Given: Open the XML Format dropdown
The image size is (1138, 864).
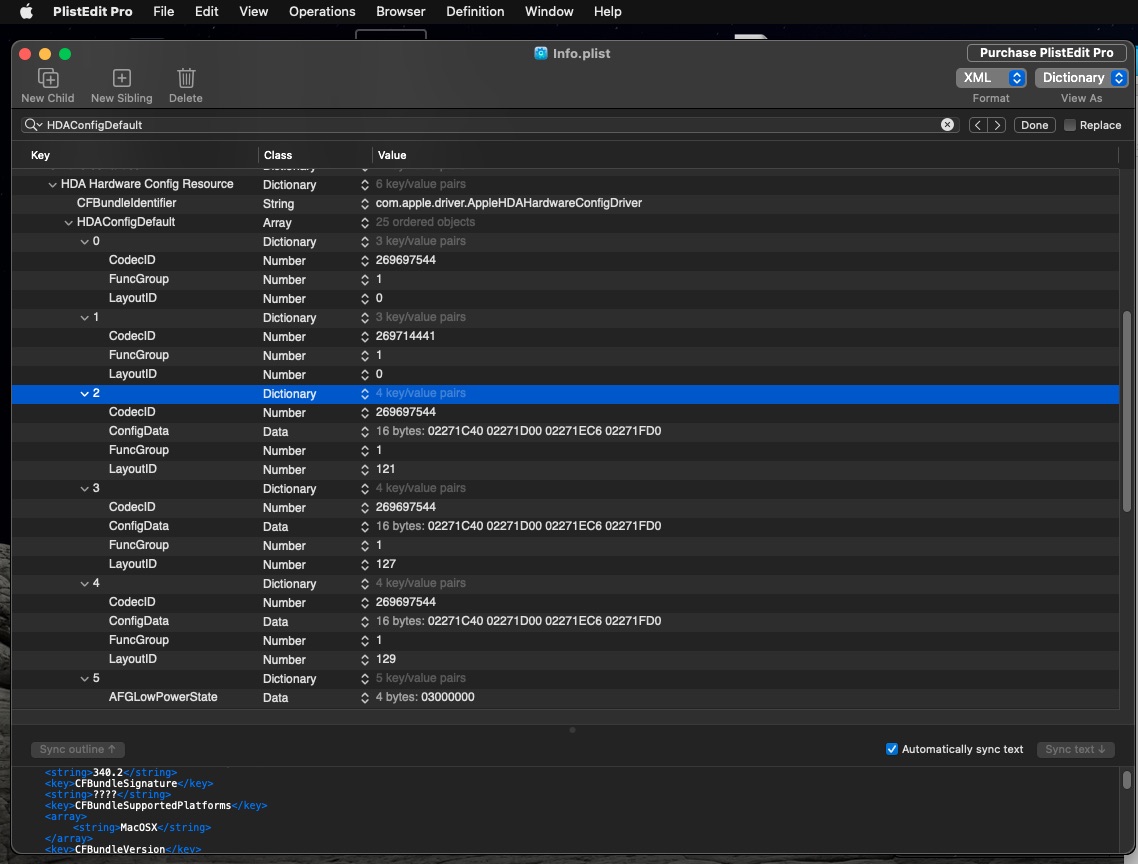Looking at the screenshot, I should point(990,78).
